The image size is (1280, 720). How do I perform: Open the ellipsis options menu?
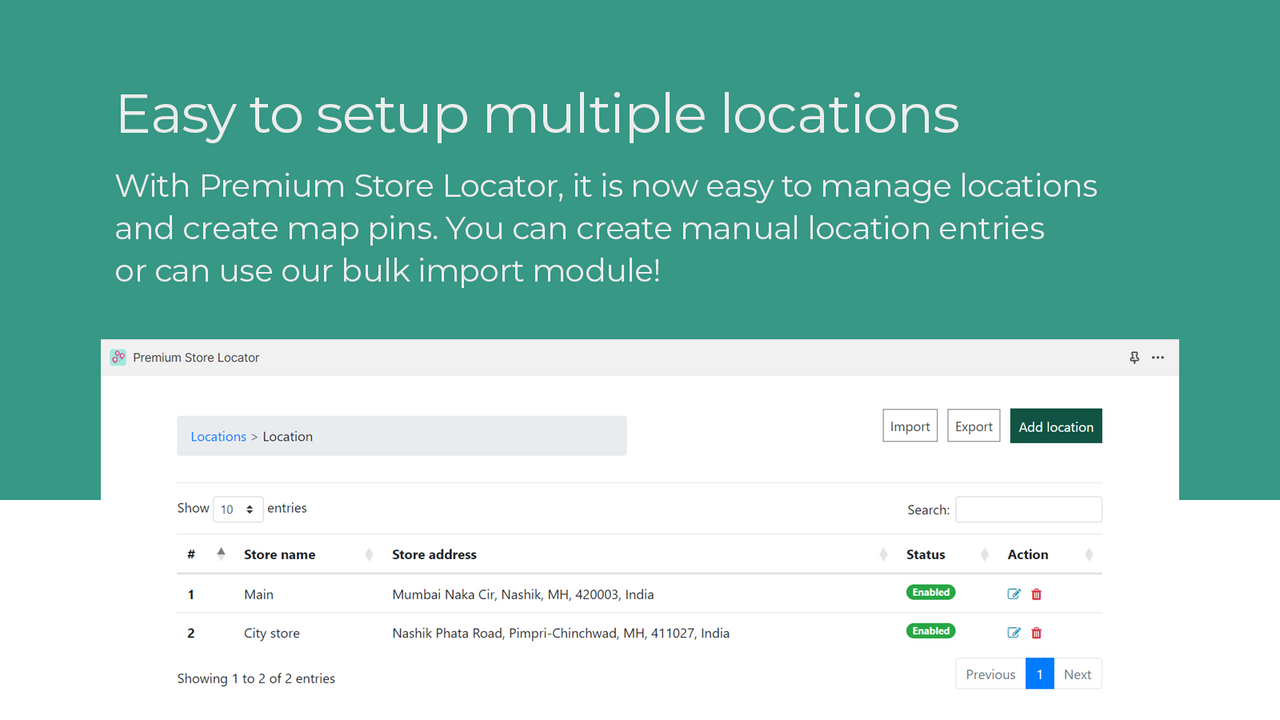(1158, 357)
